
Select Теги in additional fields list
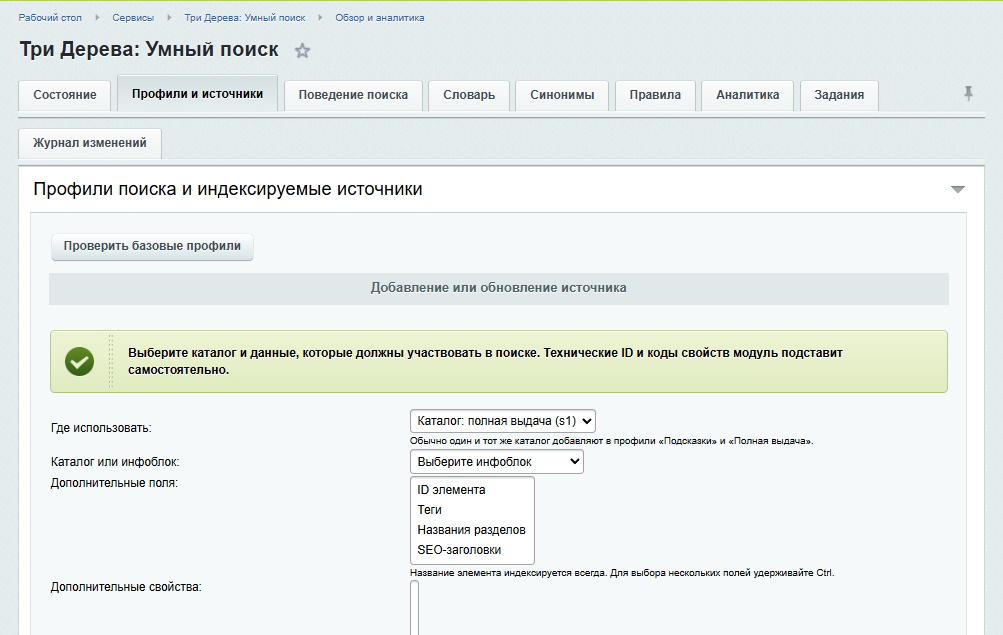(471, 510)
